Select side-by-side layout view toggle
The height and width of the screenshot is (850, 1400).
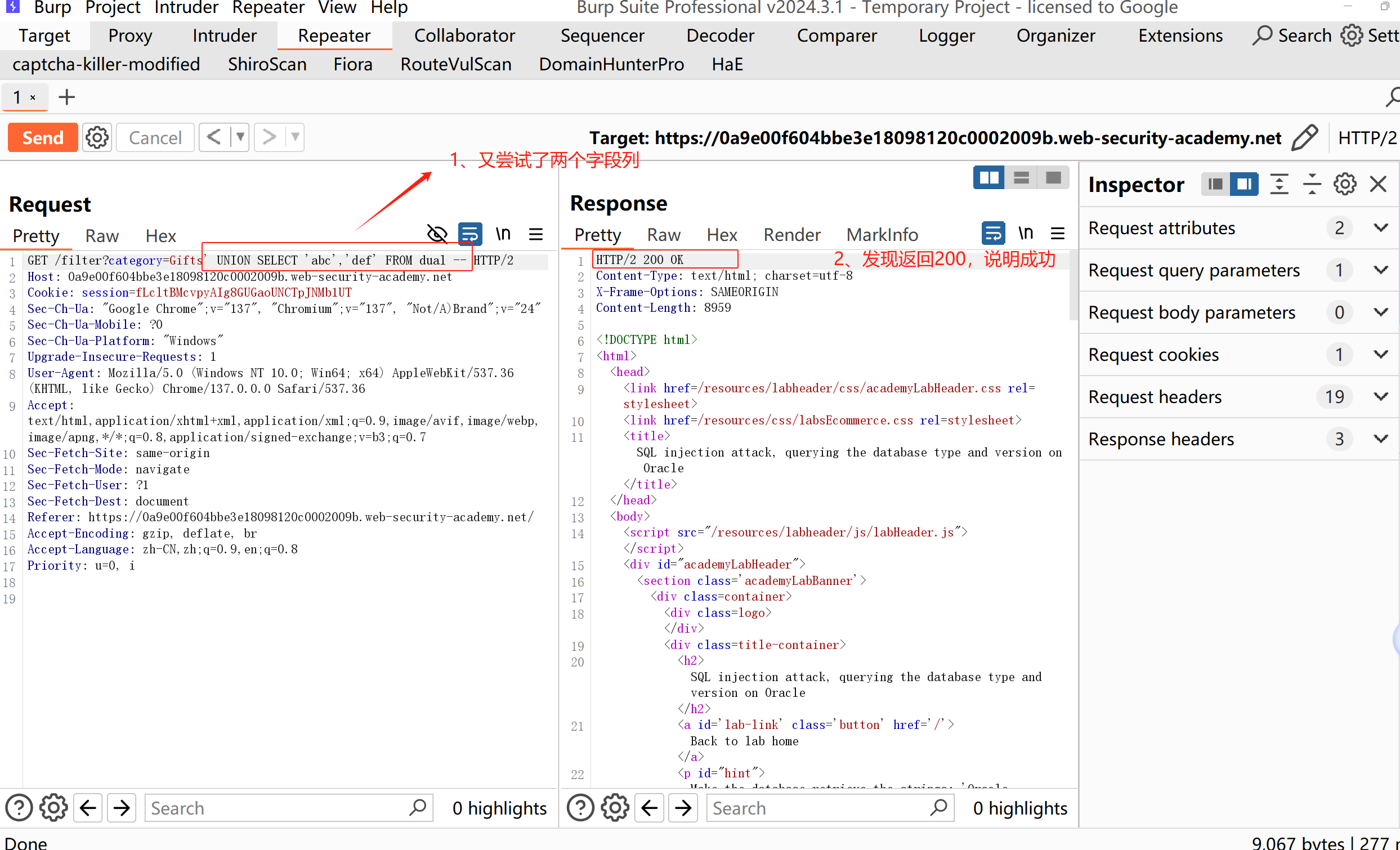point(989,178)
